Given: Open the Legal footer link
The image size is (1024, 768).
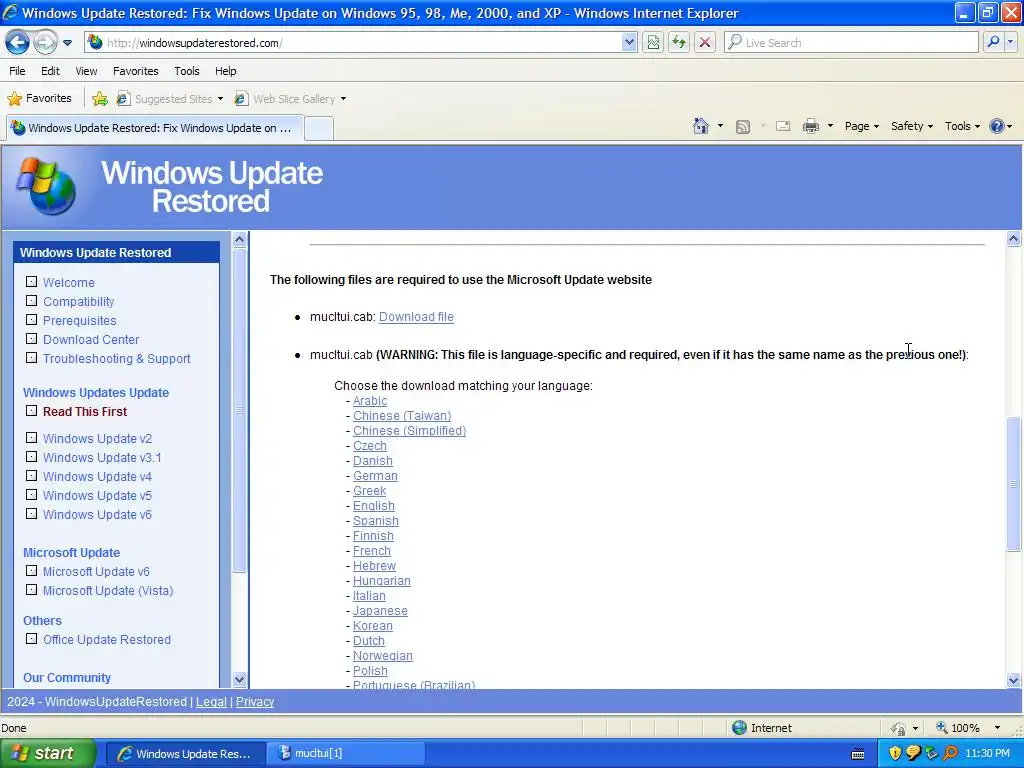Looking at the screenshot, I should 212,701.
